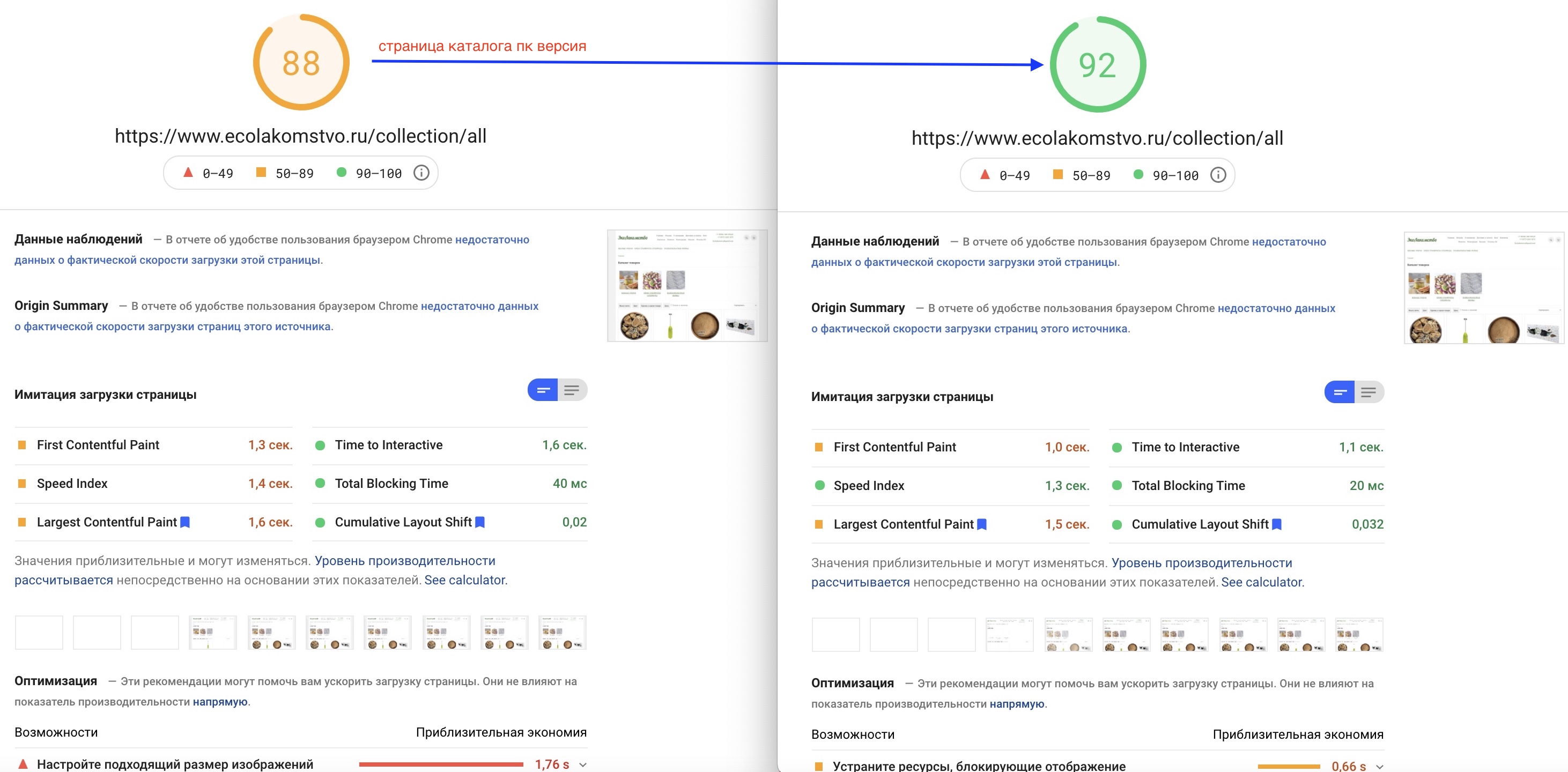Click bookmark icon next to left Cumulative Layout Shift
Screen dimensions: 1568x772
tap(479, 522)
